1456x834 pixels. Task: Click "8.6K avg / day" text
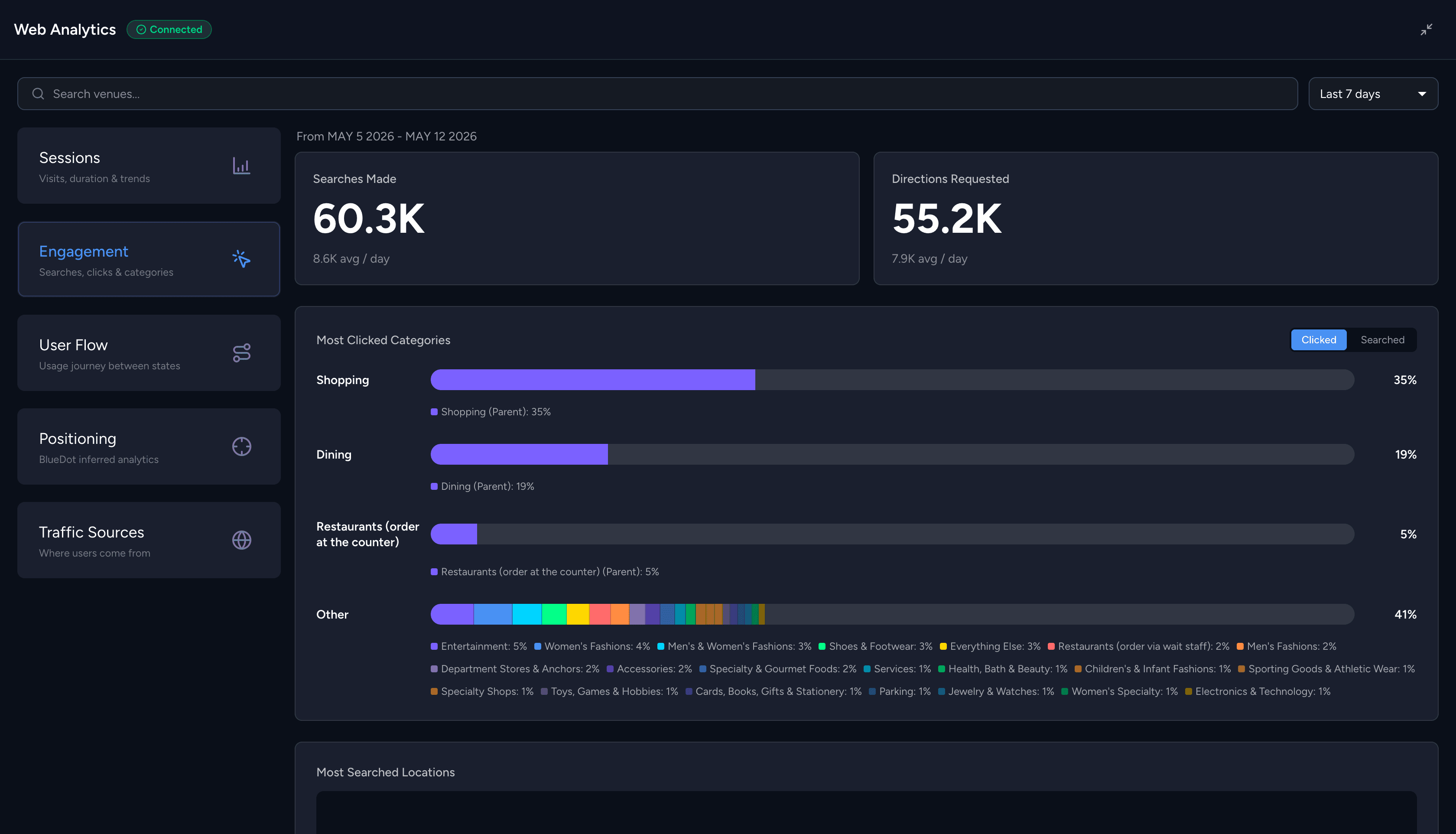(x=351, y=258)
